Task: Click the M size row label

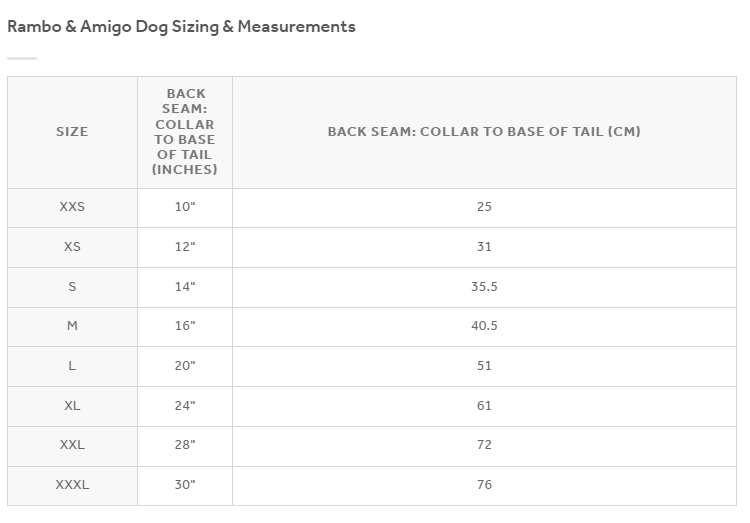Action: click(72, 326)
